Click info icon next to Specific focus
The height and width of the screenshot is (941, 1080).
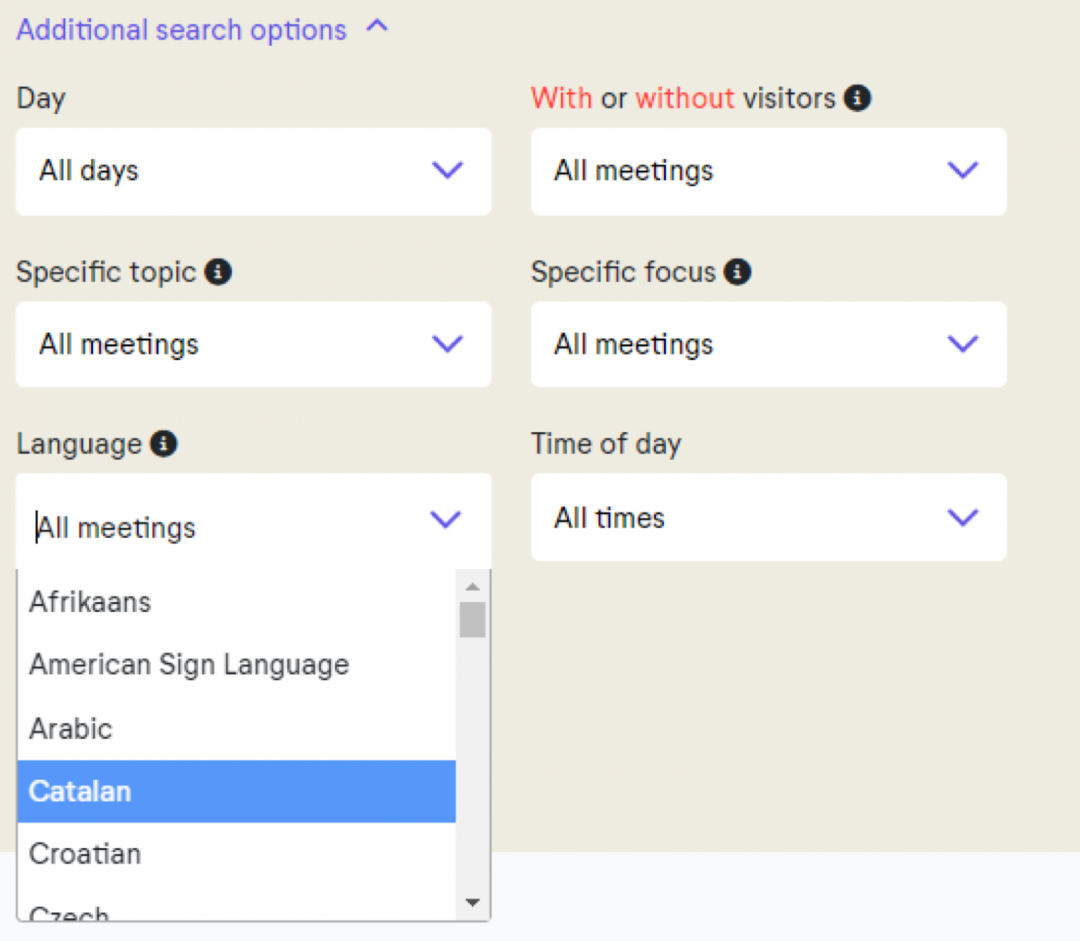(737, 272)
